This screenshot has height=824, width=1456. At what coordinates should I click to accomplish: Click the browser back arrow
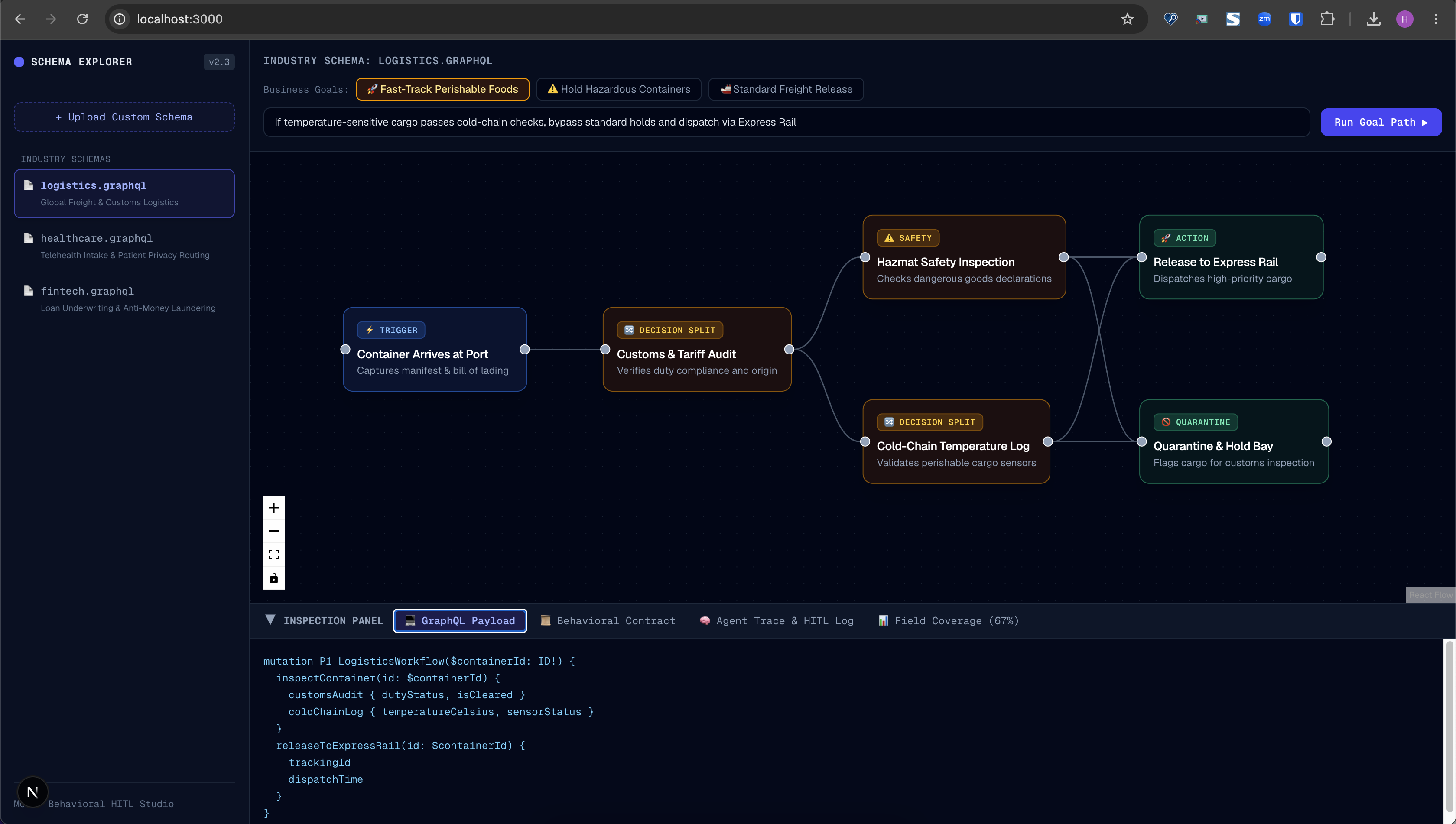(20, 19)
